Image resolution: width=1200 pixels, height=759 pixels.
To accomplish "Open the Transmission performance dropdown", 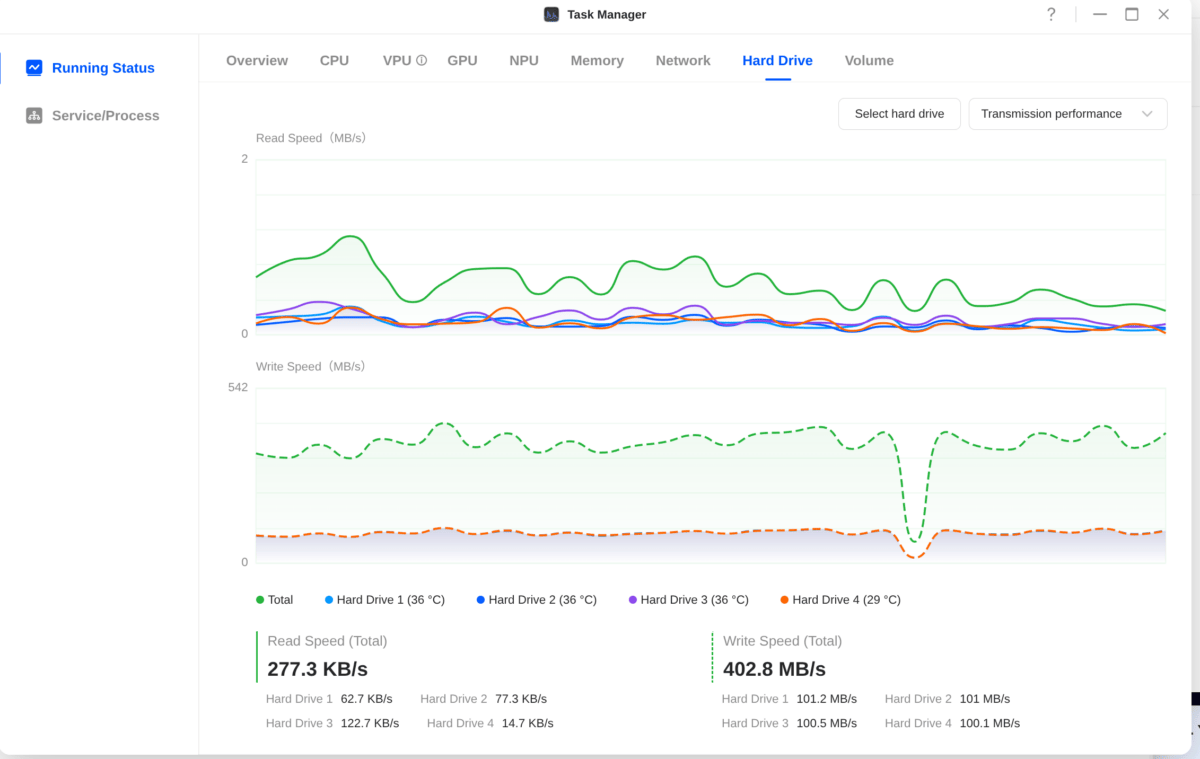I will [x=1067, y=114].
